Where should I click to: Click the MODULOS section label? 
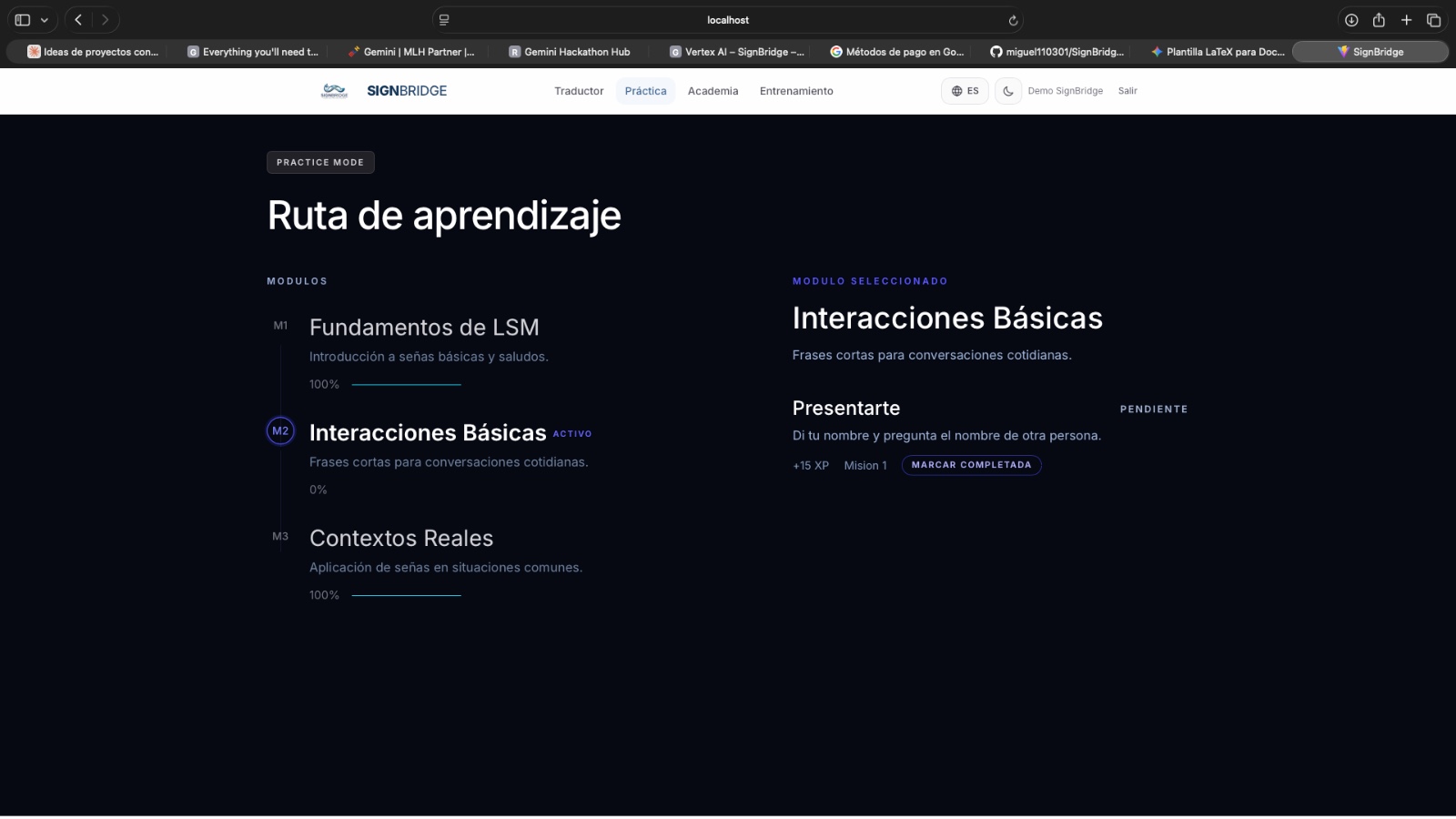[x=297, y=281]
